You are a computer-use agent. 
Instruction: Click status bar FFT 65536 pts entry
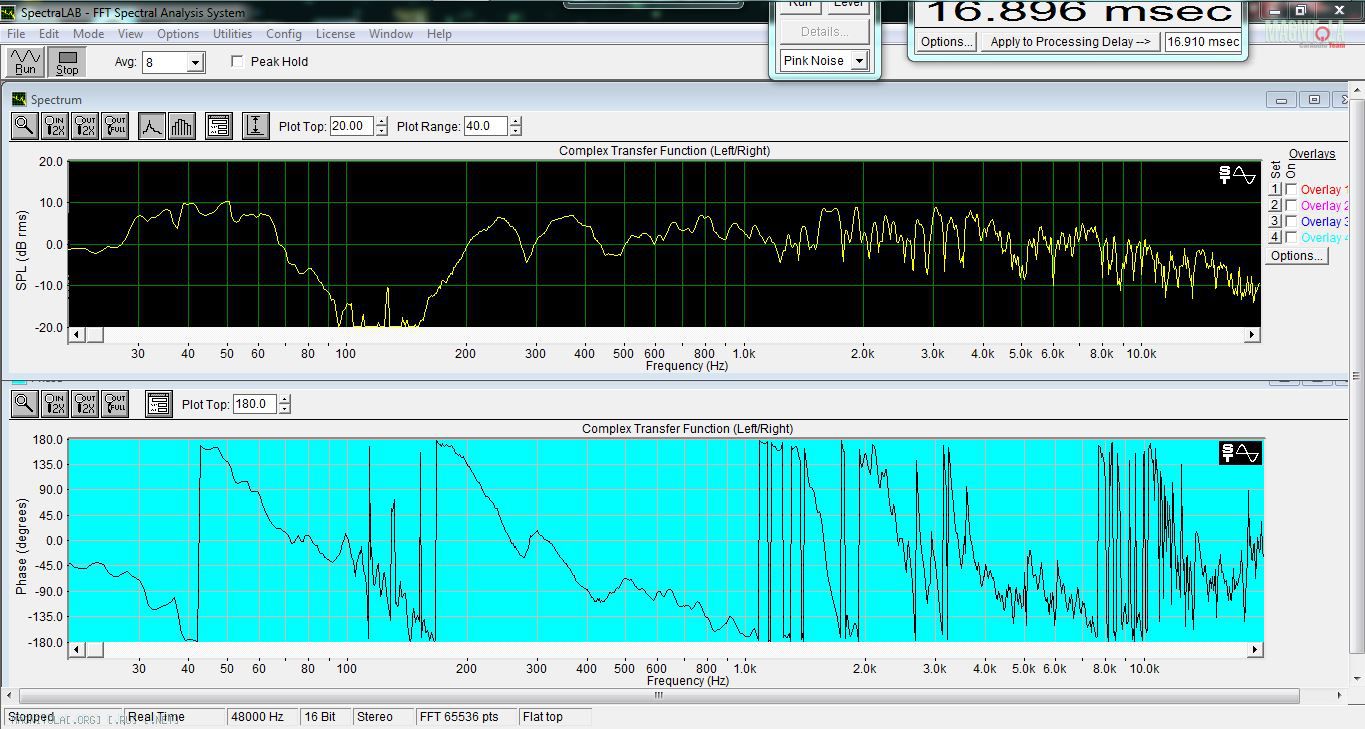pyautogui.click(x=467, y=717)
